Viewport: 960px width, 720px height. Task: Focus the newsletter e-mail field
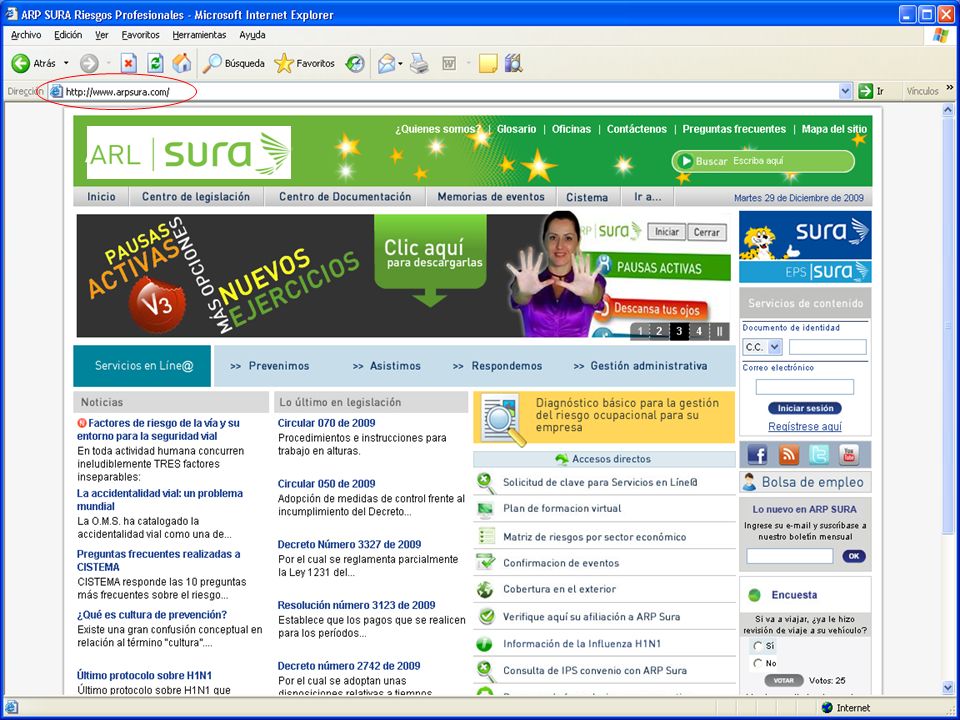pyautogui.click(x=790, y=556)
